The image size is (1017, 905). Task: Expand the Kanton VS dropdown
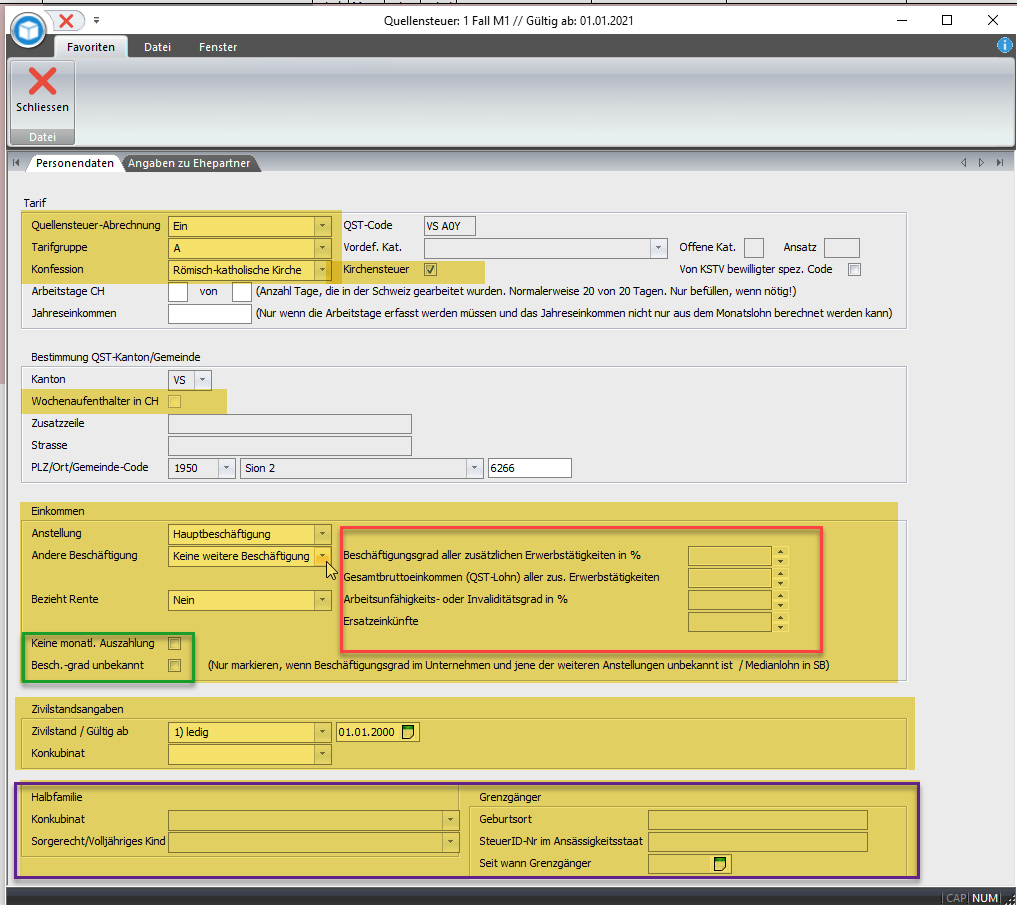203,380
